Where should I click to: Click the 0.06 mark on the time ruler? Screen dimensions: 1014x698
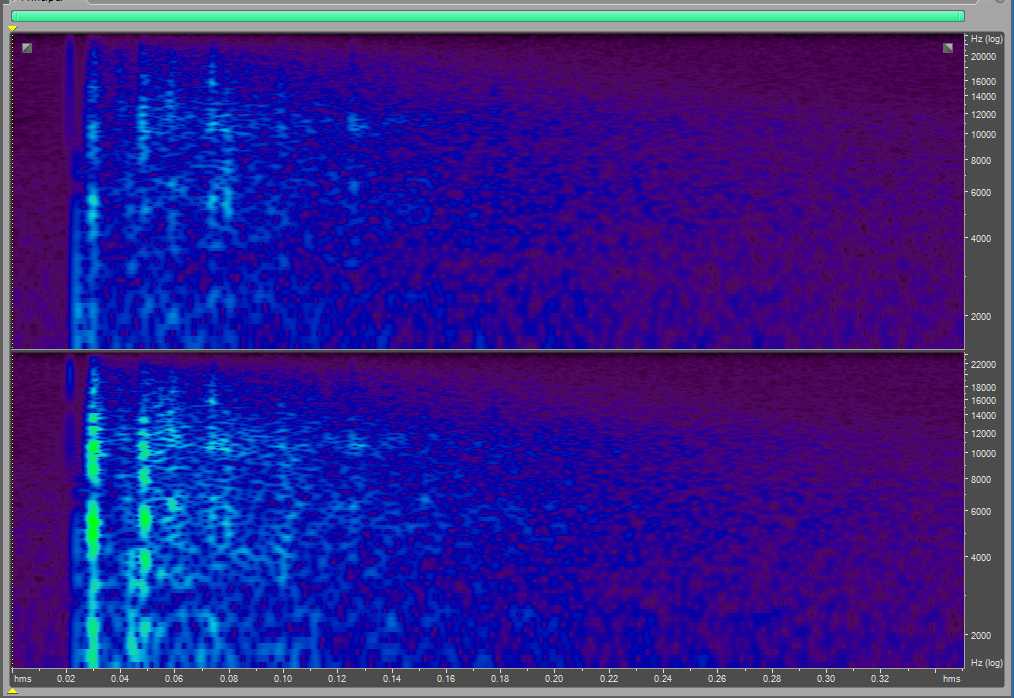(x=174, y=679)
